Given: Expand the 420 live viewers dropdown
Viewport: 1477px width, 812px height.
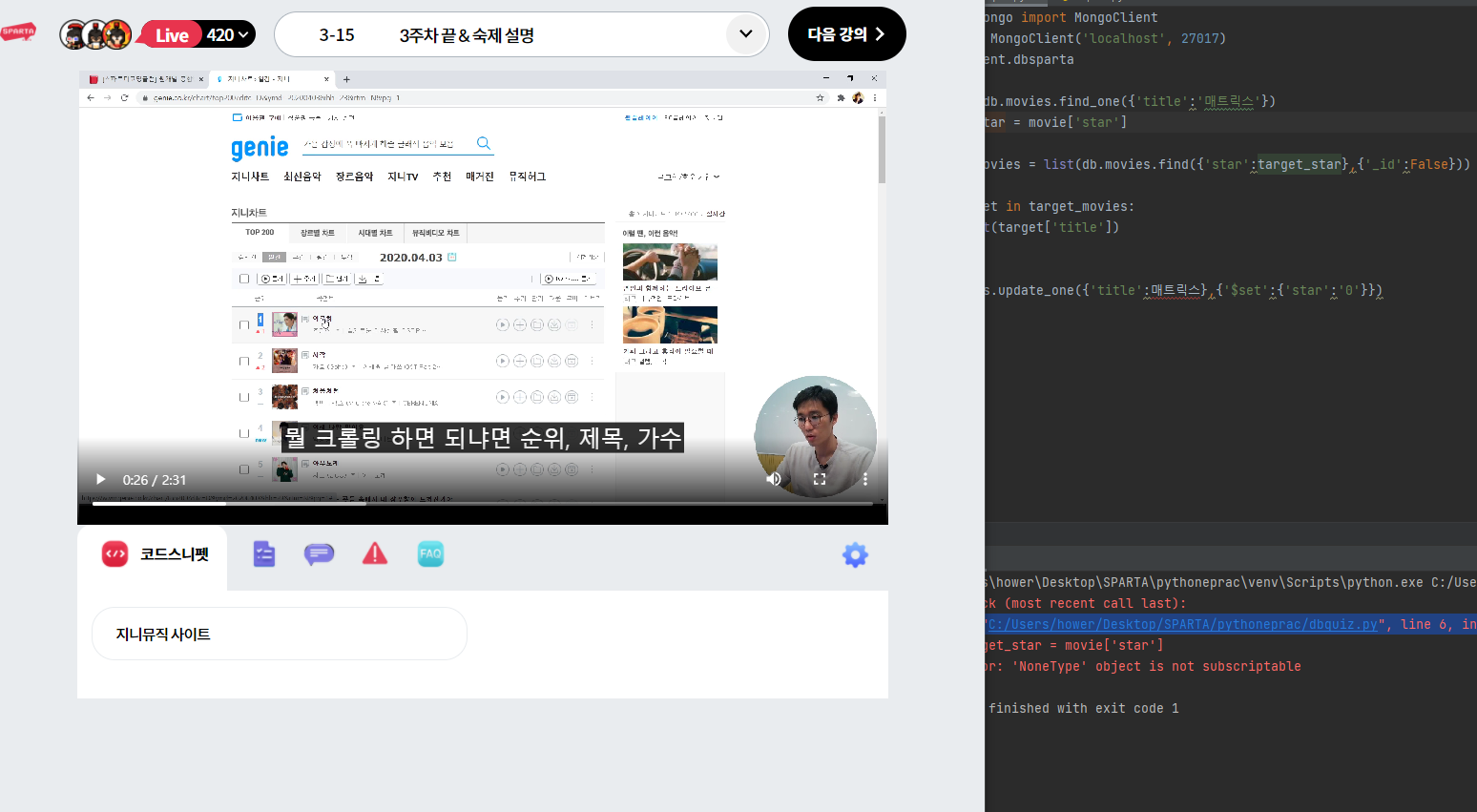Looking at the screenshot, I should coord(229,35).
